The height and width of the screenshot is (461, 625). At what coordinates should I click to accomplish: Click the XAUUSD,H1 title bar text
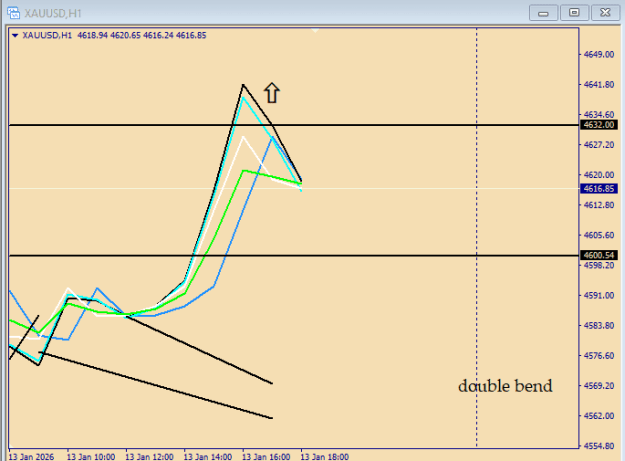[53, 14]
